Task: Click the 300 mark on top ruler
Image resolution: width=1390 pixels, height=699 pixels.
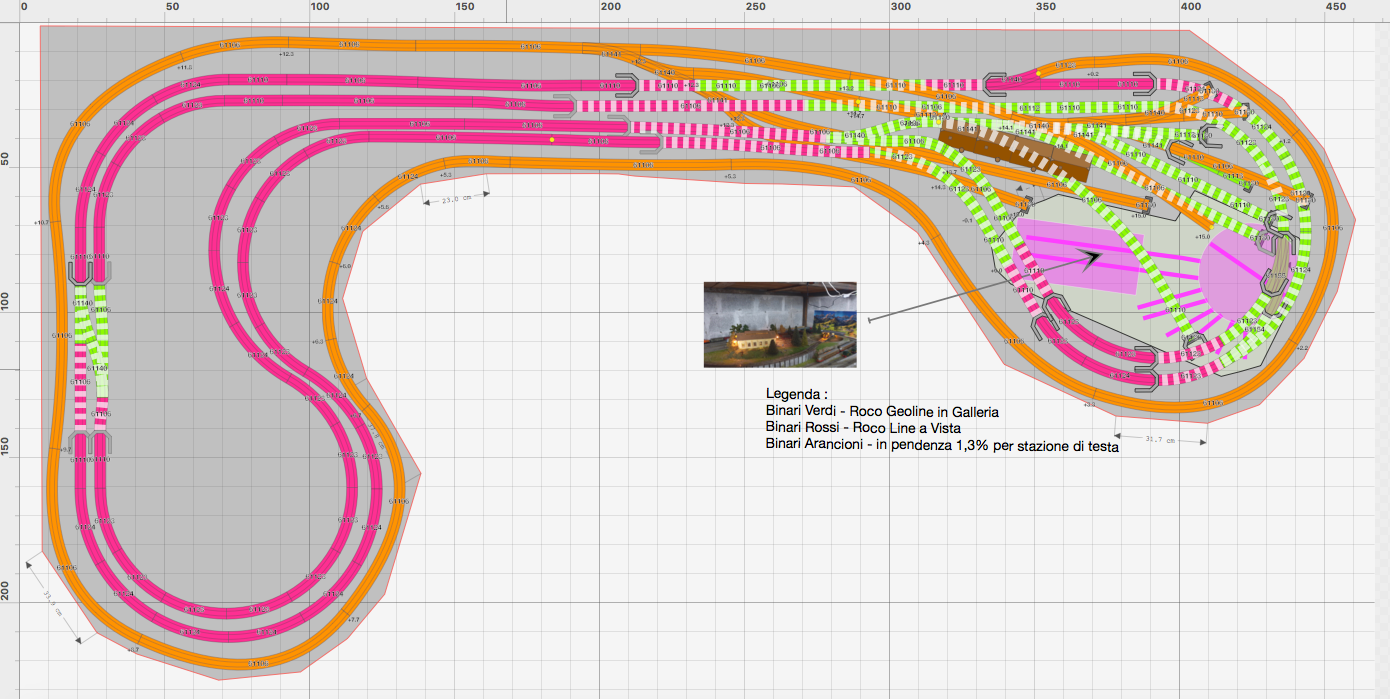Action: pos(901,8)
